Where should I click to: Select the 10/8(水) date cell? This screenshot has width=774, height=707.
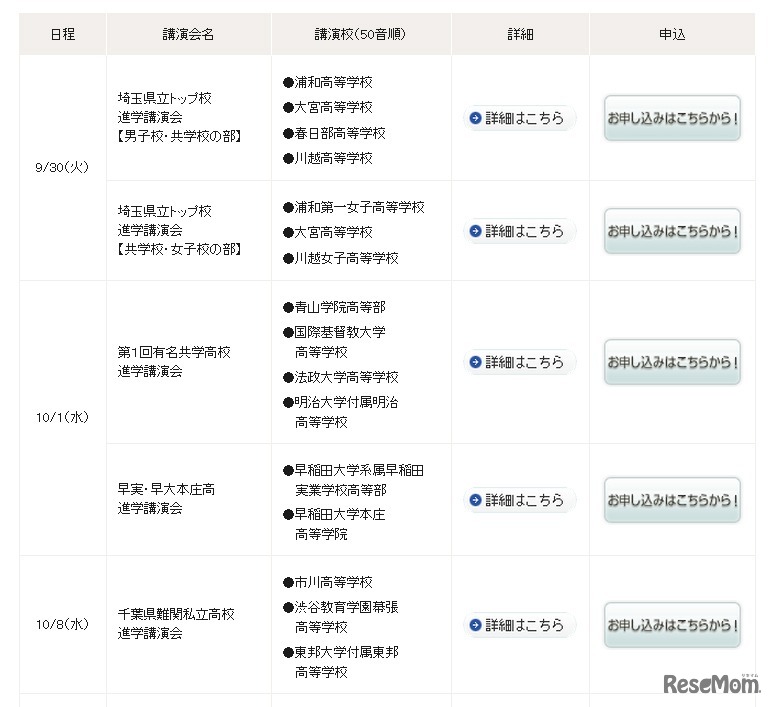(x=62, y=625)
